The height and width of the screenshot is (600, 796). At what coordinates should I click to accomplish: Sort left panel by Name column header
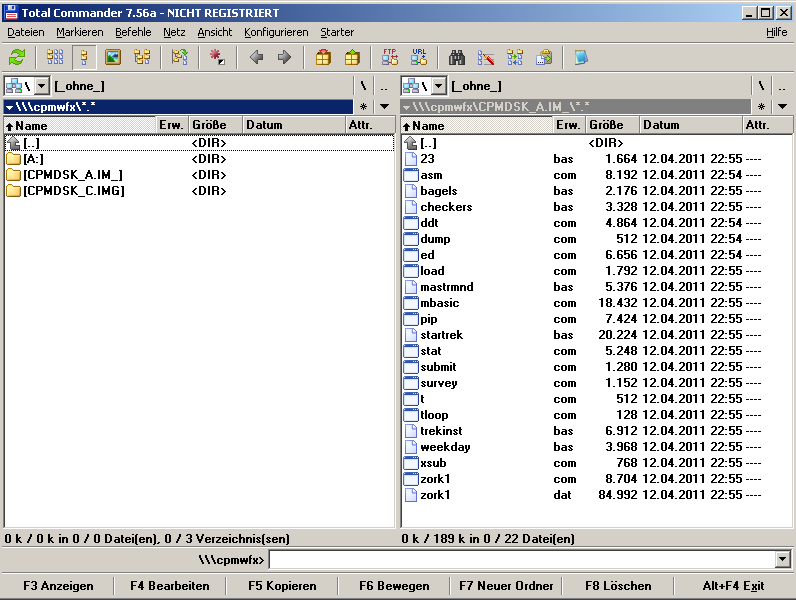click(80, 125)
